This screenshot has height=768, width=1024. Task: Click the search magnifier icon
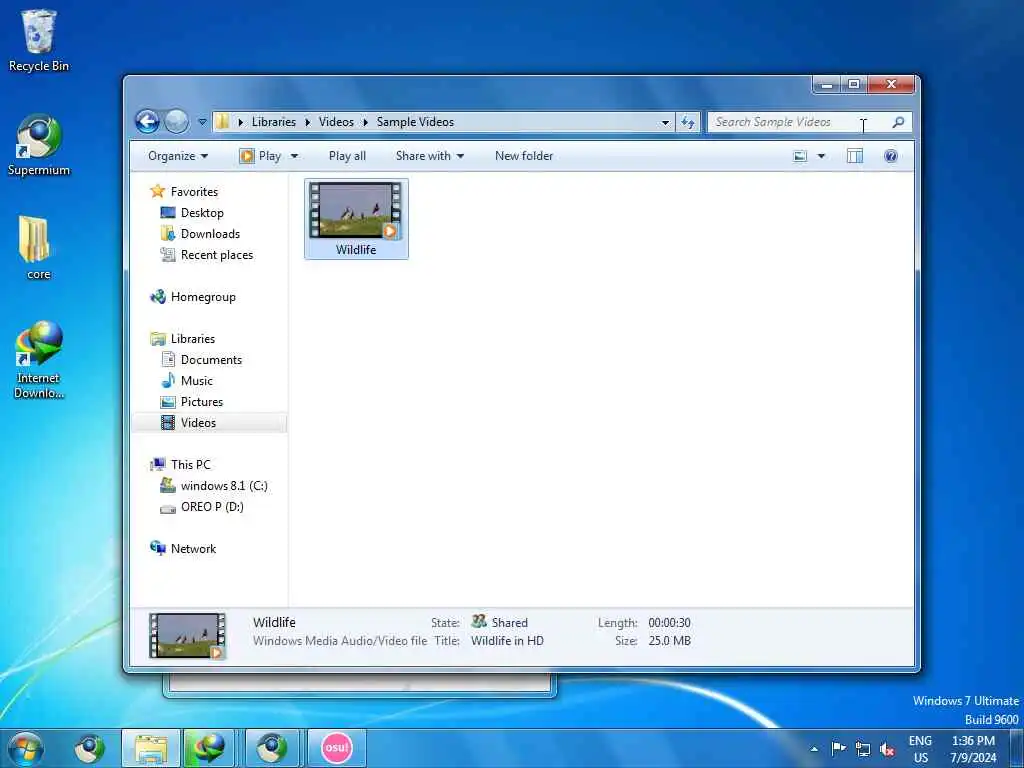tap(898, 122)
